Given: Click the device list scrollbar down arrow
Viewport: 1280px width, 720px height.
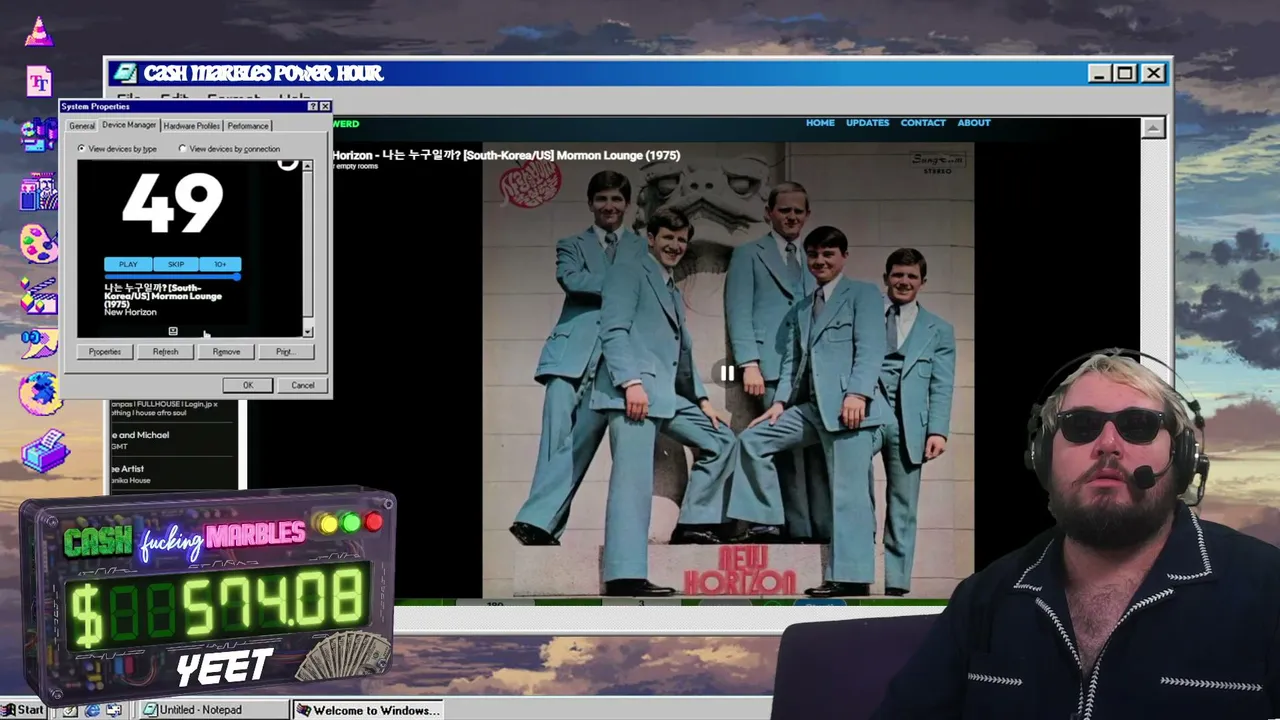Looking at the screenshot, I should click(x=307, y=332).
